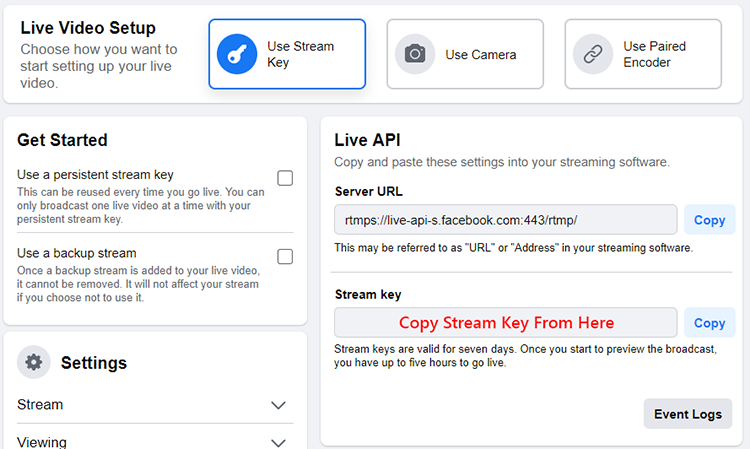The width and height of the screenshot is (750, 449).
Task: Click the Server URL text field
Action: 505,220
